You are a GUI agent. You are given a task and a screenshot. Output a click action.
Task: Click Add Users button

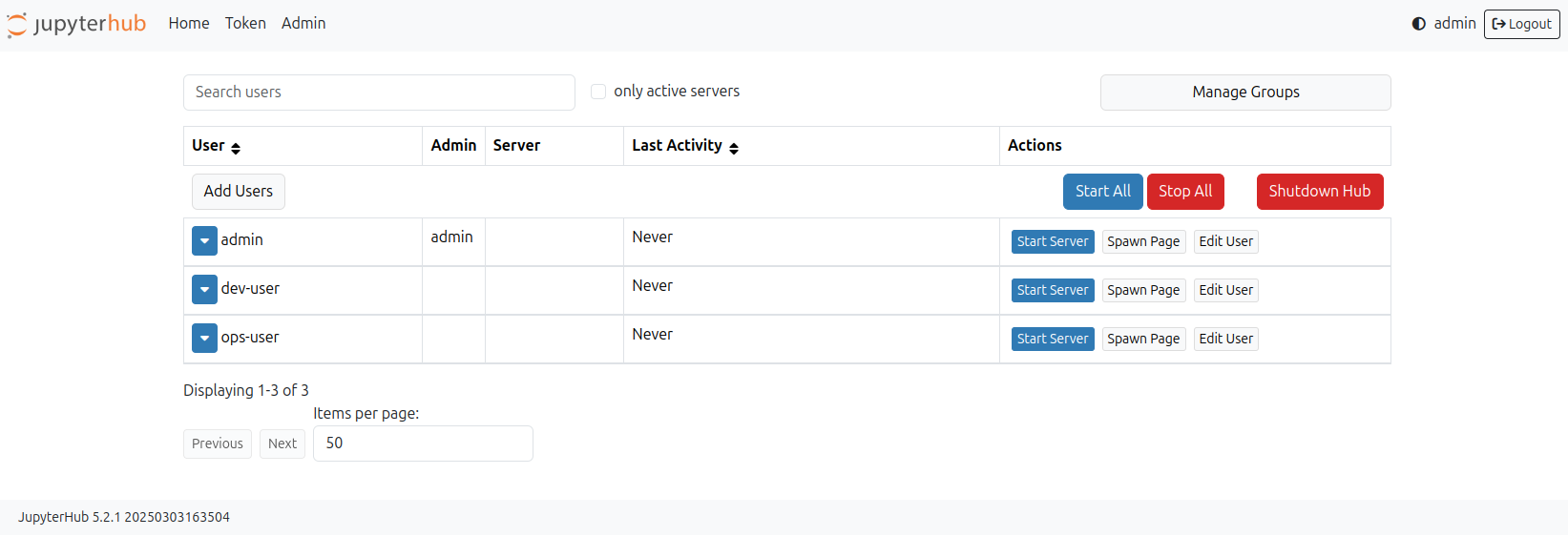coord(238,192)
